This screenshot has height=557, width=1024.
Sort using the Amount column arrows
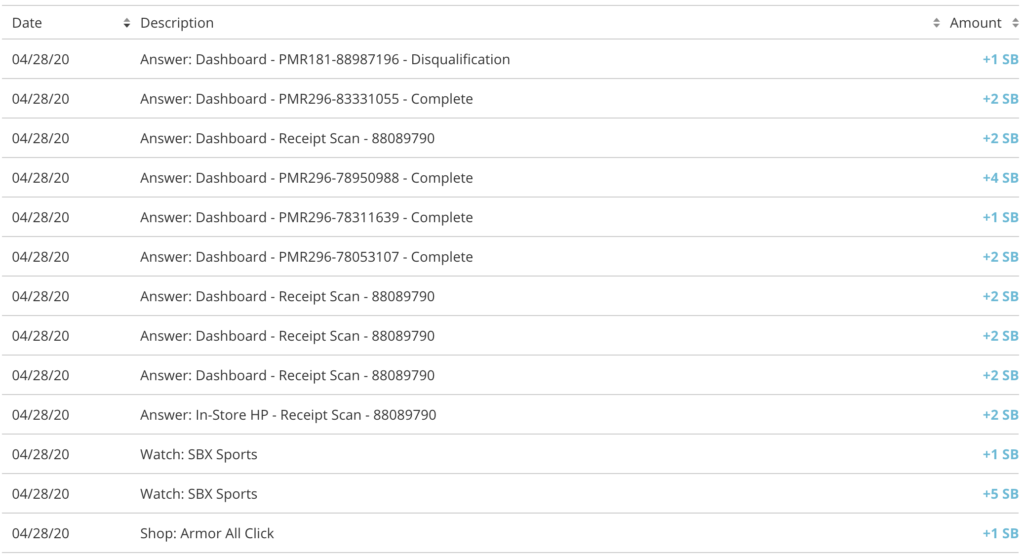[1015, 24]
